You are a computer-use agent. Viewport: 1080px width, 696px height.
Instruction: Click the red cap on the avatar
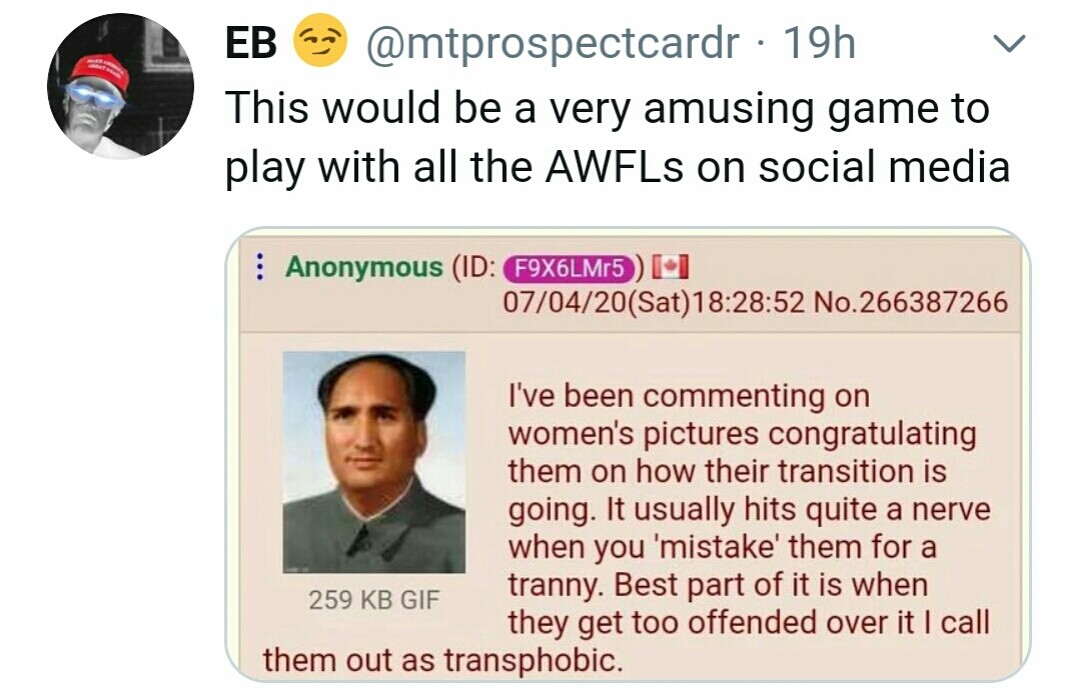coord(101,72)
